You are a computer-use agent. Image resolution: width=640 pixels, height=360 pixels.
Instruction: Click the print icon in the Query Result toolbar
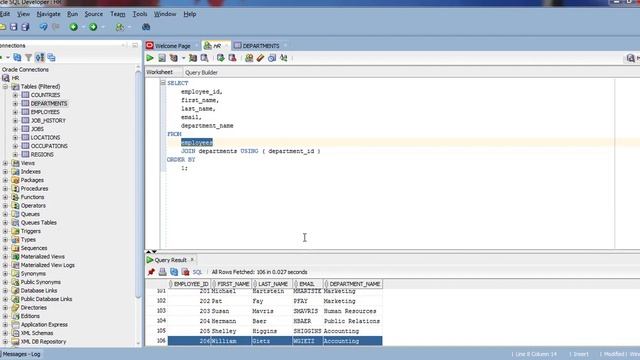coord(162,272)
